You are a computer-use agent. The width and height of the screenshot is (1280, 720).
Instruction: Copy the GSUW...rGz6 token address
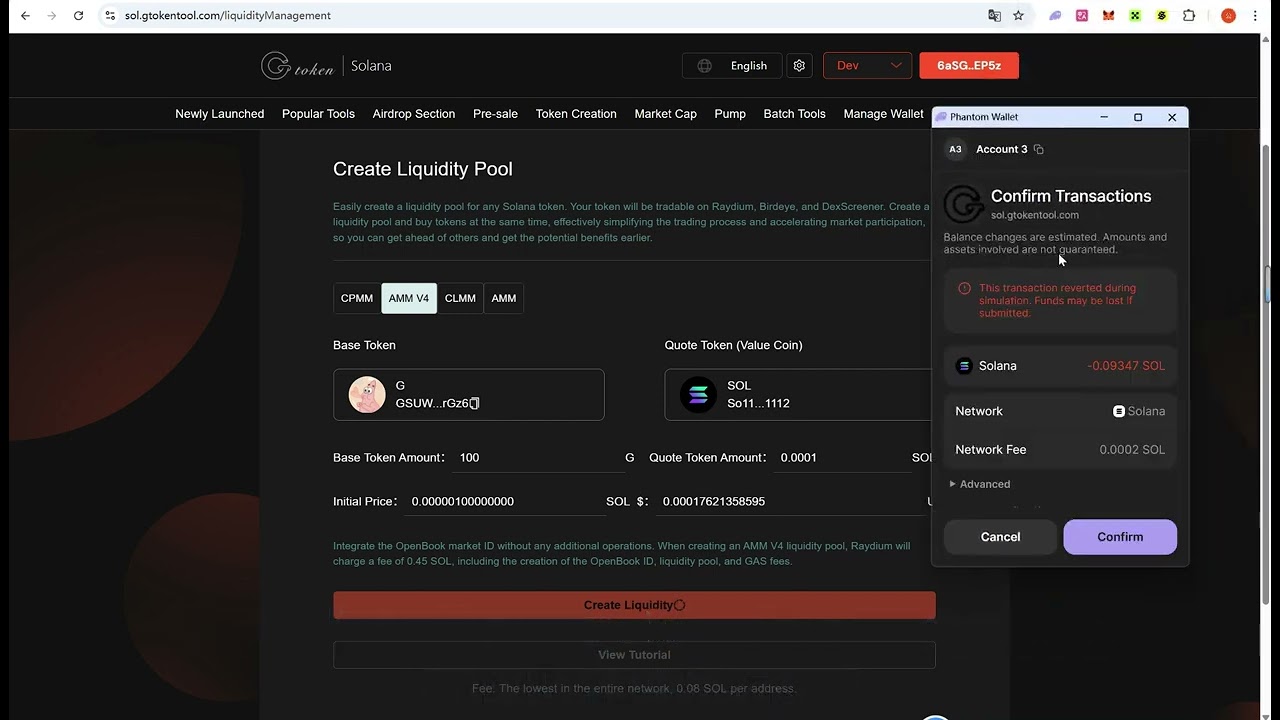(x=475, y=403)
